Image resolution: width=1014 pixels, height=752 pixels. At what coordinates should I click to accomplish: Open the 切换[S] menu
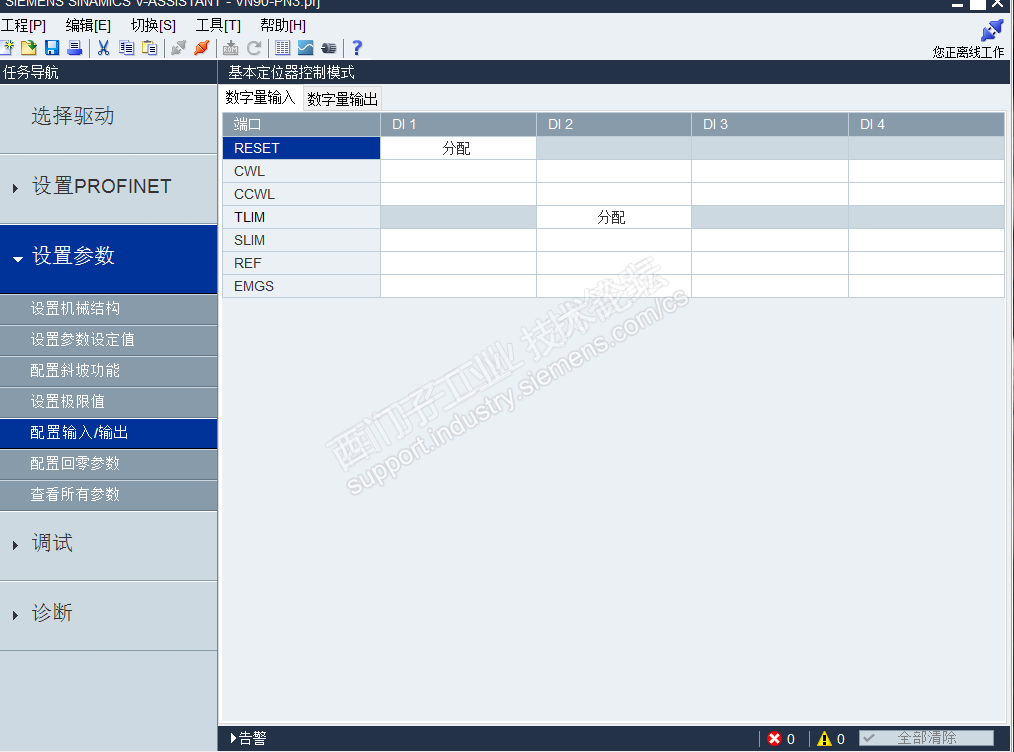pos(153,25)
